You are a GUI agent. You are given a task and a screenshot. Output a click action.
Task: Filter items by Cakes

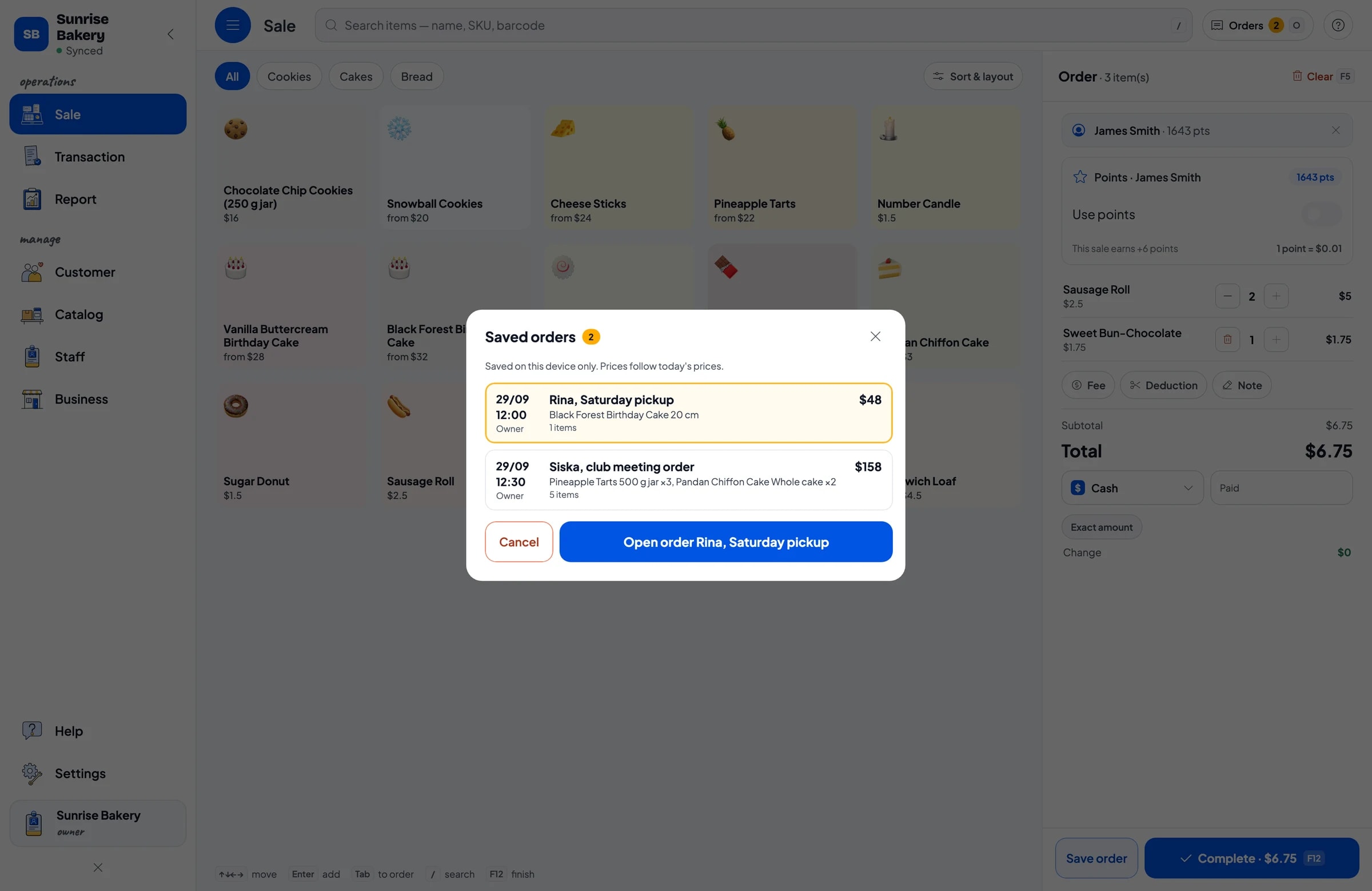coord(356,76)
